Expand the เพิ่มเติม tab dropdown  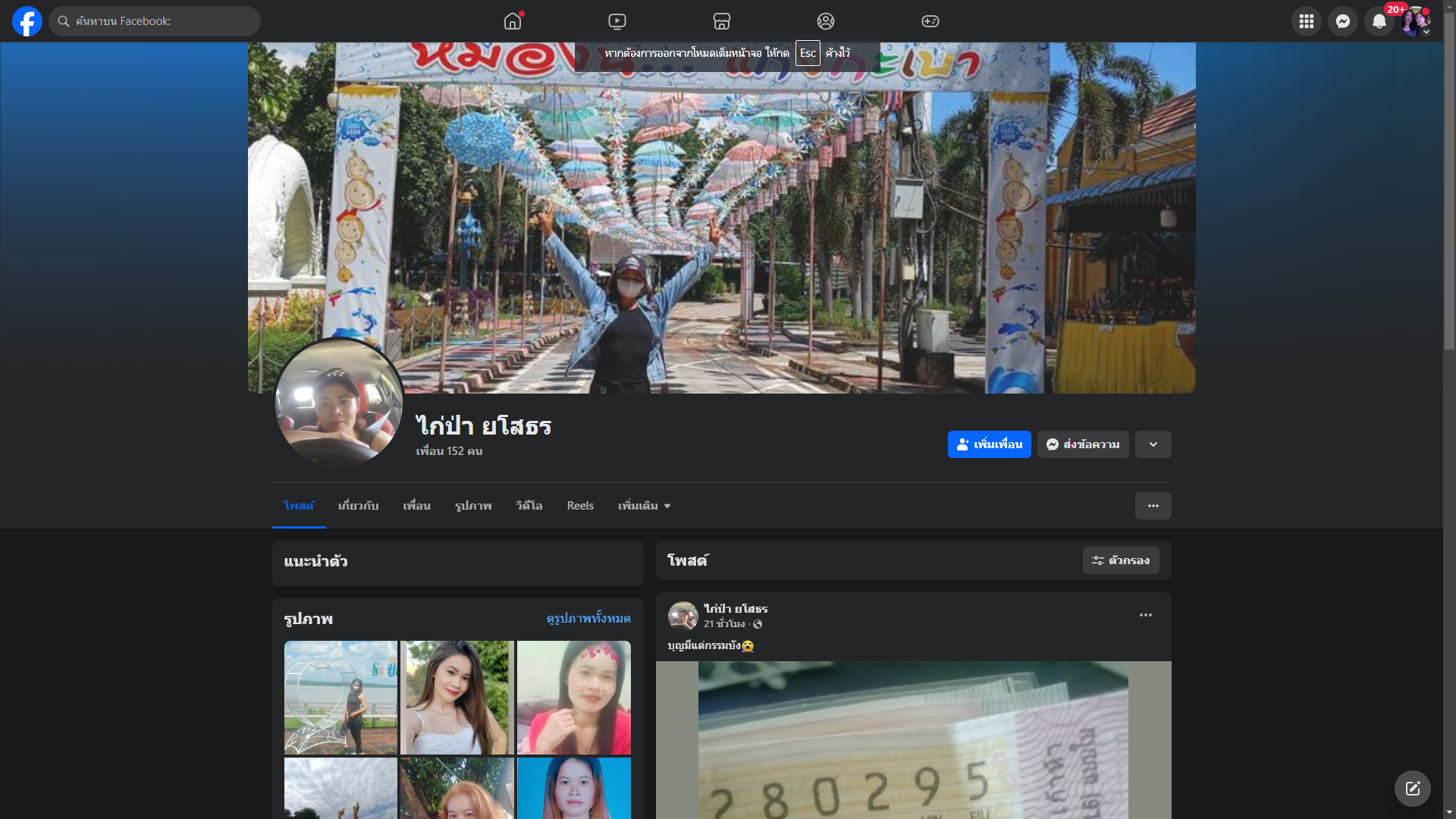pos(644,506)
